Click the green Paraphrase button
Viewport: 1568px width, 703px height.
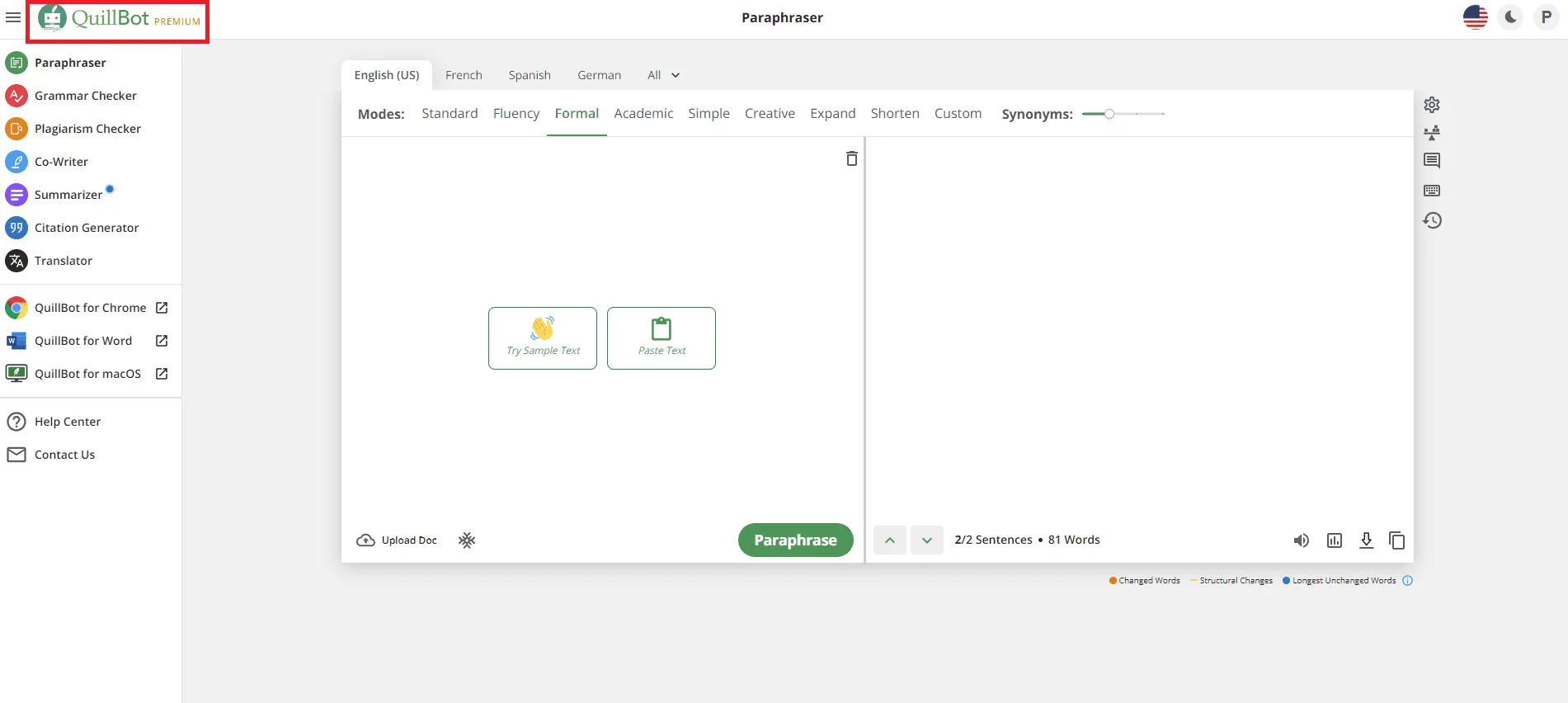tap(795, 540)
